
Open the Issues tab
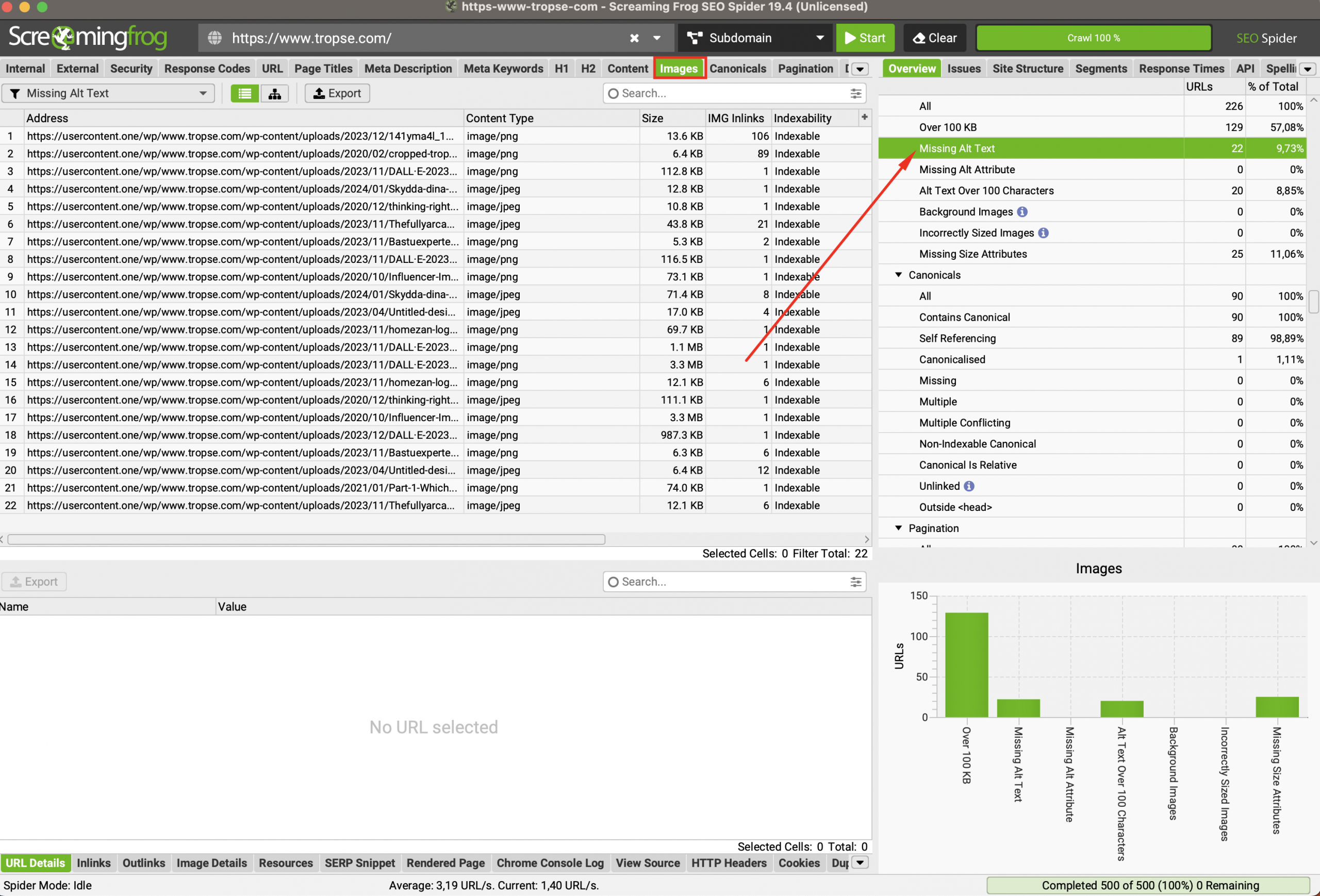point(963,69)
